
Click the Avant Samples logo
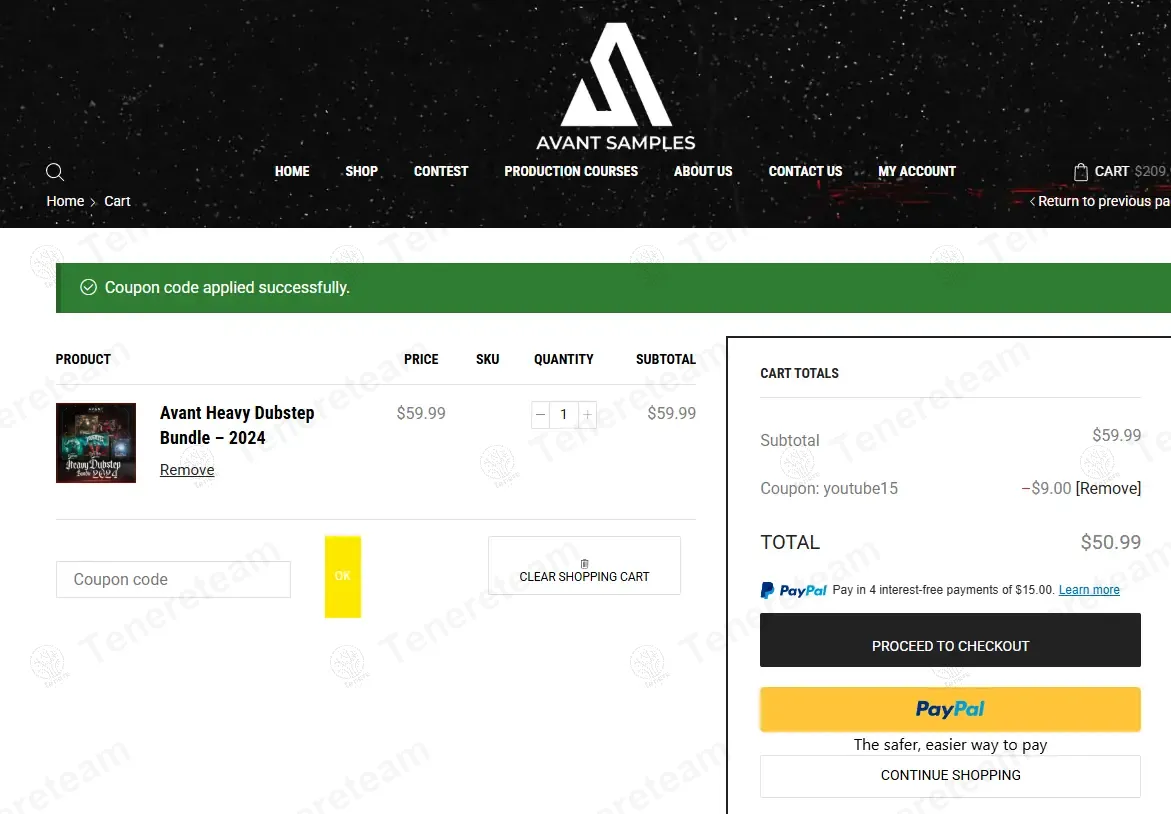616,87
